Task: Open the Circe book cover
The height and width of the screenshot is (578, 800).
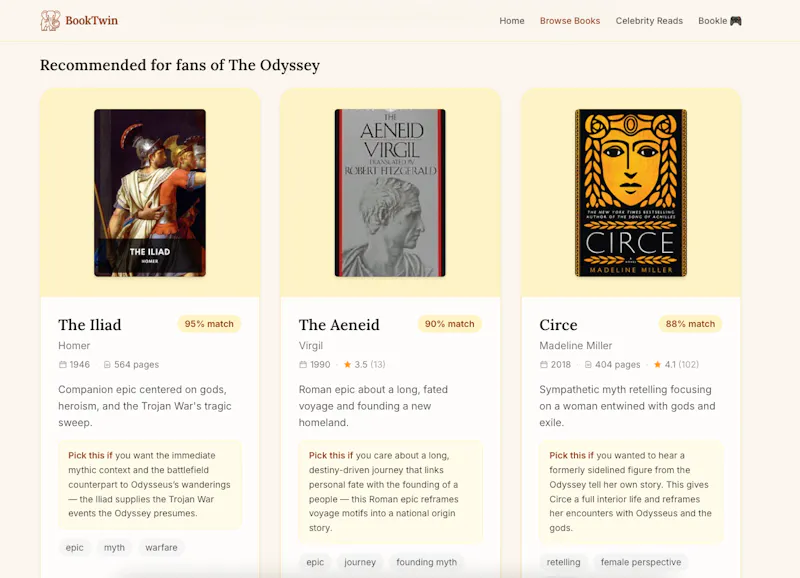Action: click(631, 193)
